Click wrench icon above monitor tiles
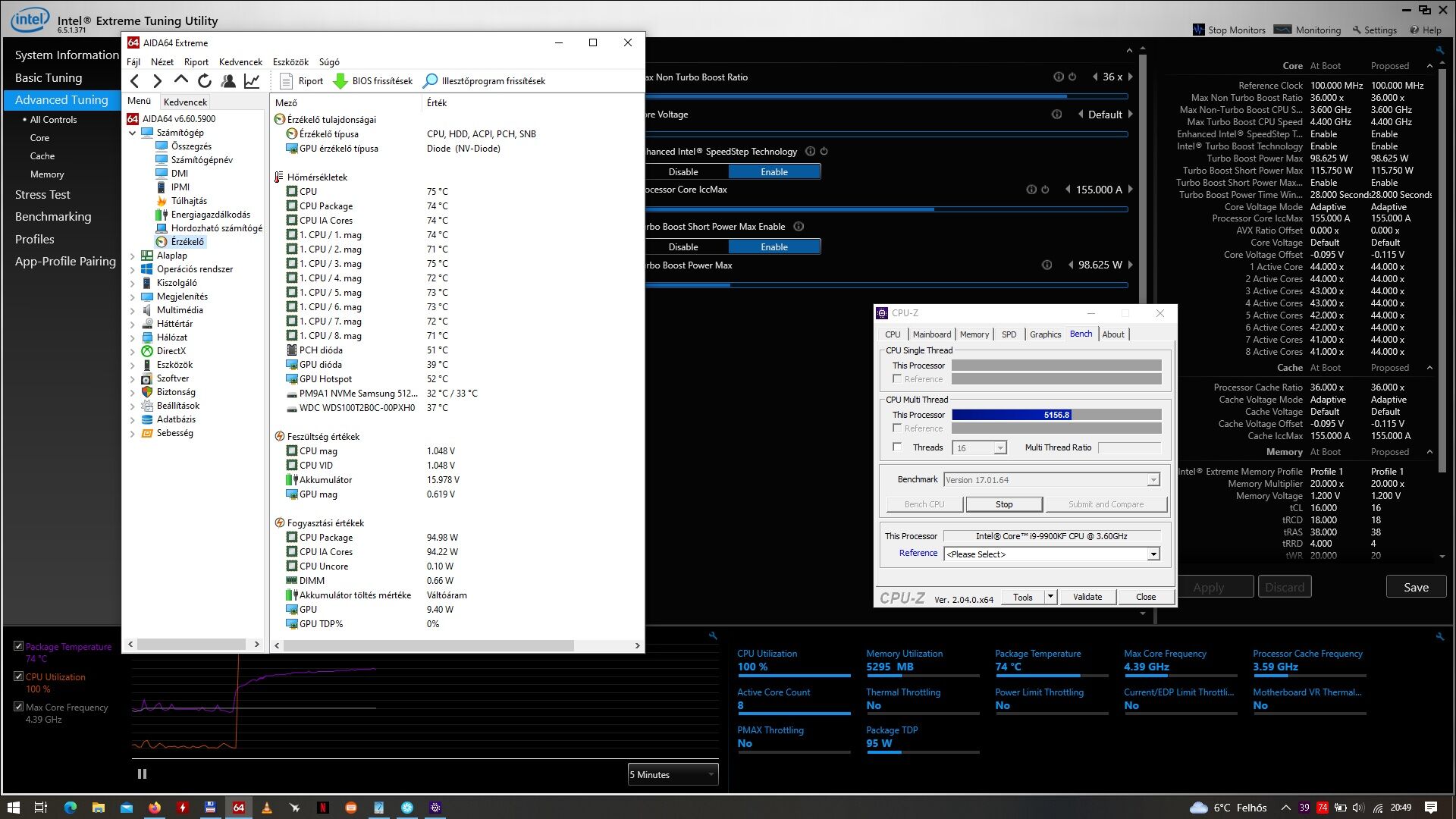 [1439, 636]
